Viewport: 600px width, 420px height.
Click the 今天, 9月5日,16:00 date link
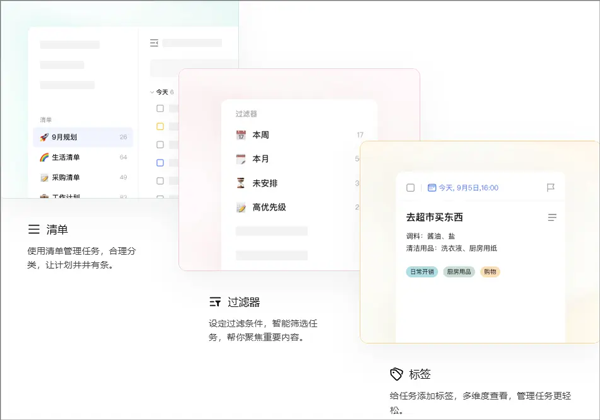(x=468, y=188)
